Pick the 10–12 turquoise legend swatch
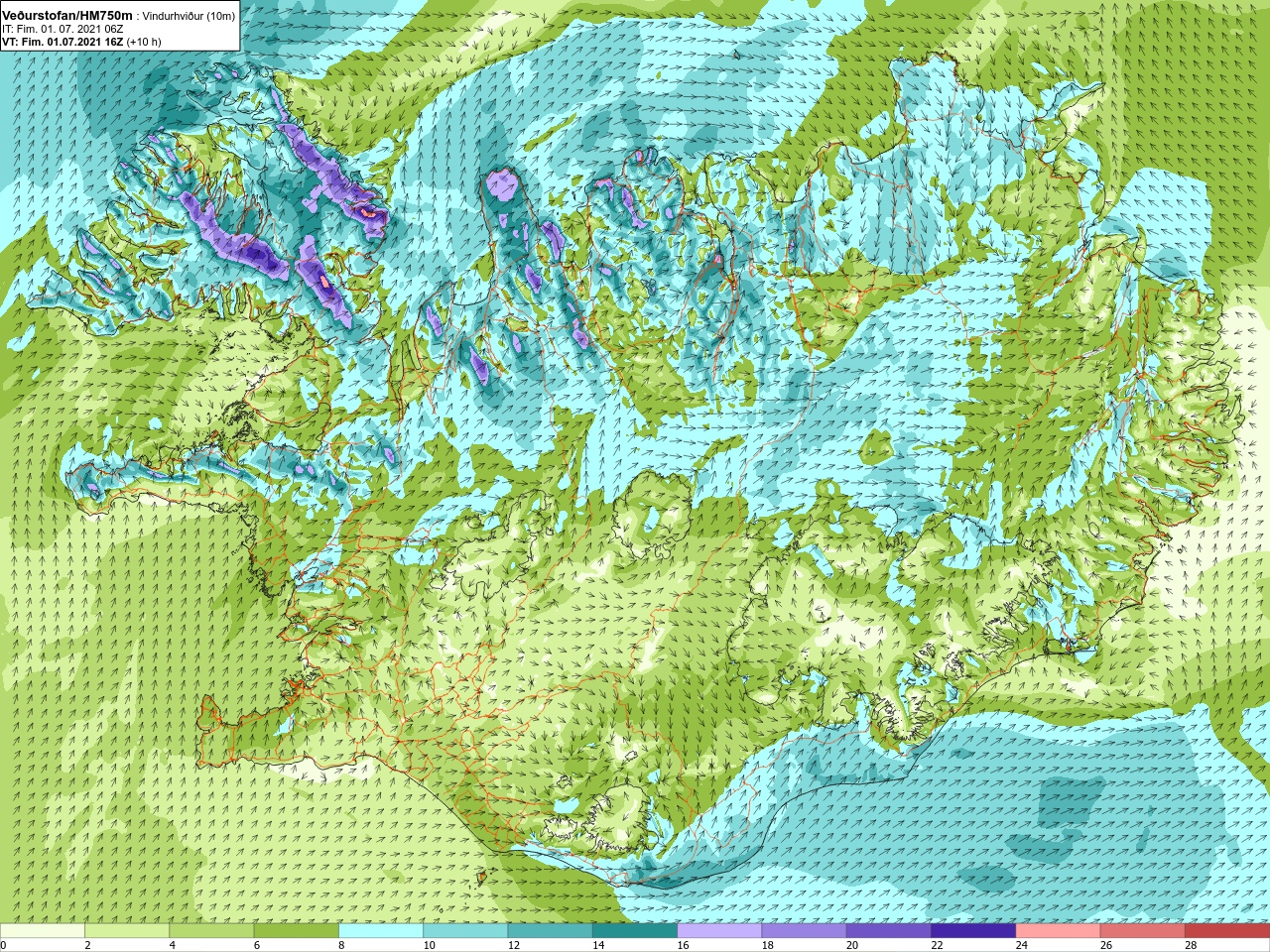The image size is (1270, 952). pyautogui.click(x=465, y=931)
